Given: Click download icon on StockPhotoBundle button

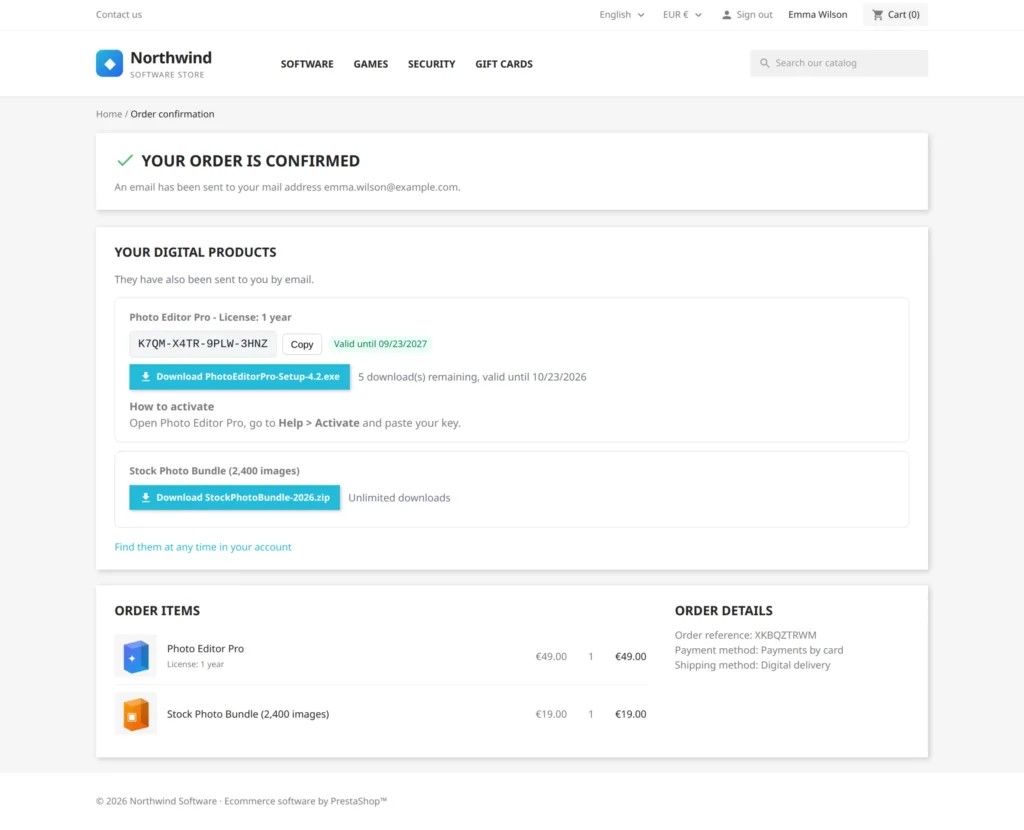Looking at the screenshot, I should coord(146,498).
